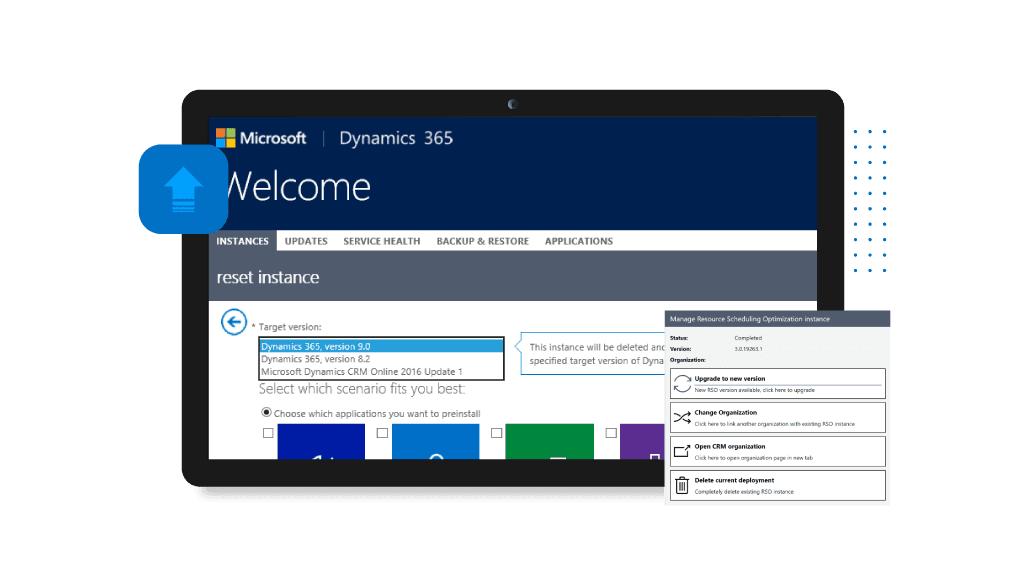Open the Backup & Restore tab
This screenshot has width=1024, height=576.
point(482,241)
